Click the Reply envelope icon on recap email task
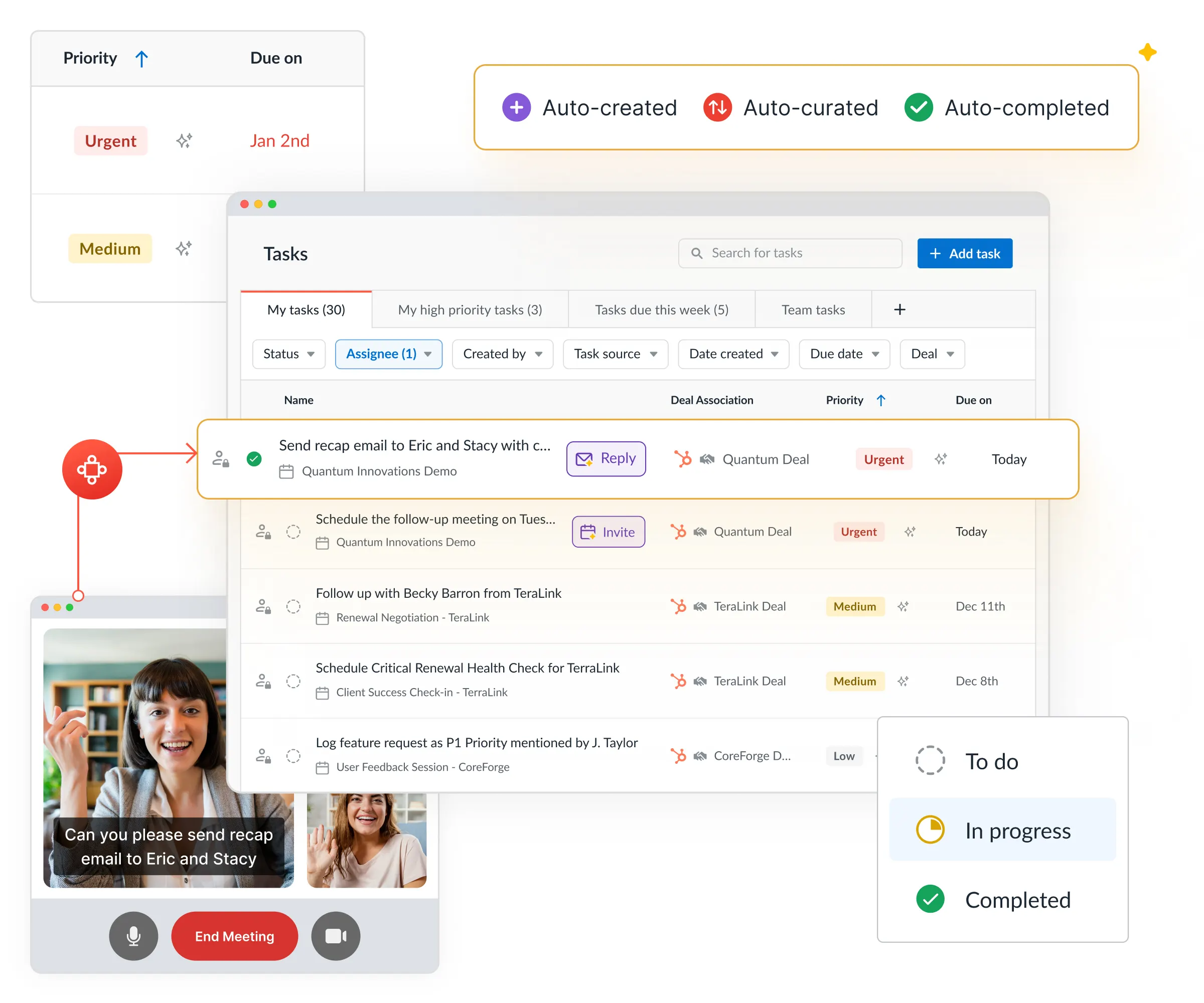Screen dimensions: 1204x1003 click(584, 458)
